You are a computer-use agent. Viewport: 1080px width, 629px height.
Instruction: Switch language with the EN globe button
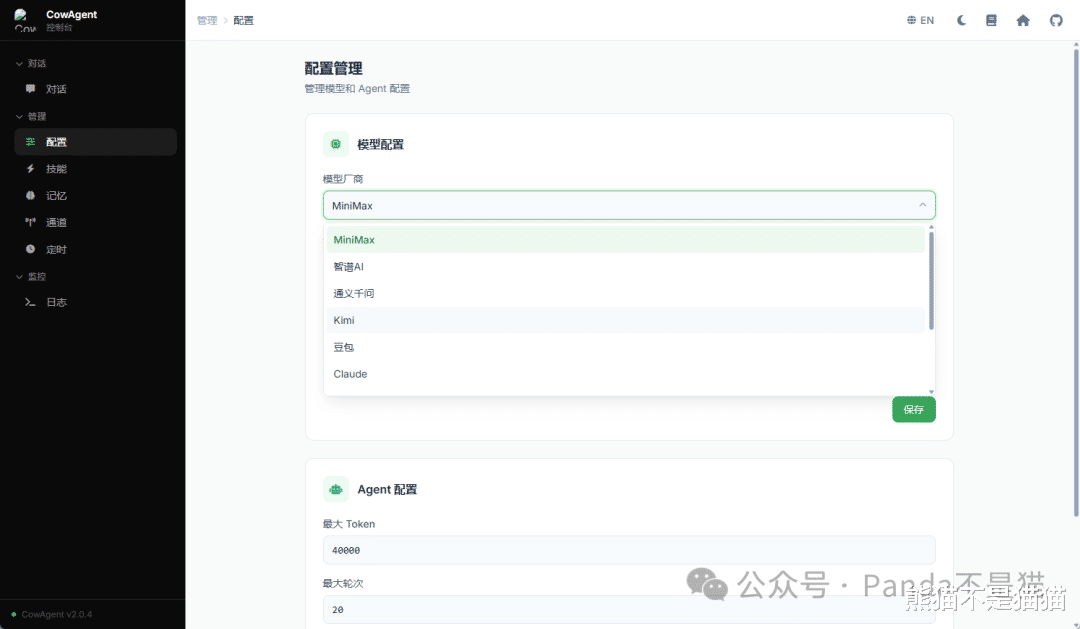[x=920, y=20]
